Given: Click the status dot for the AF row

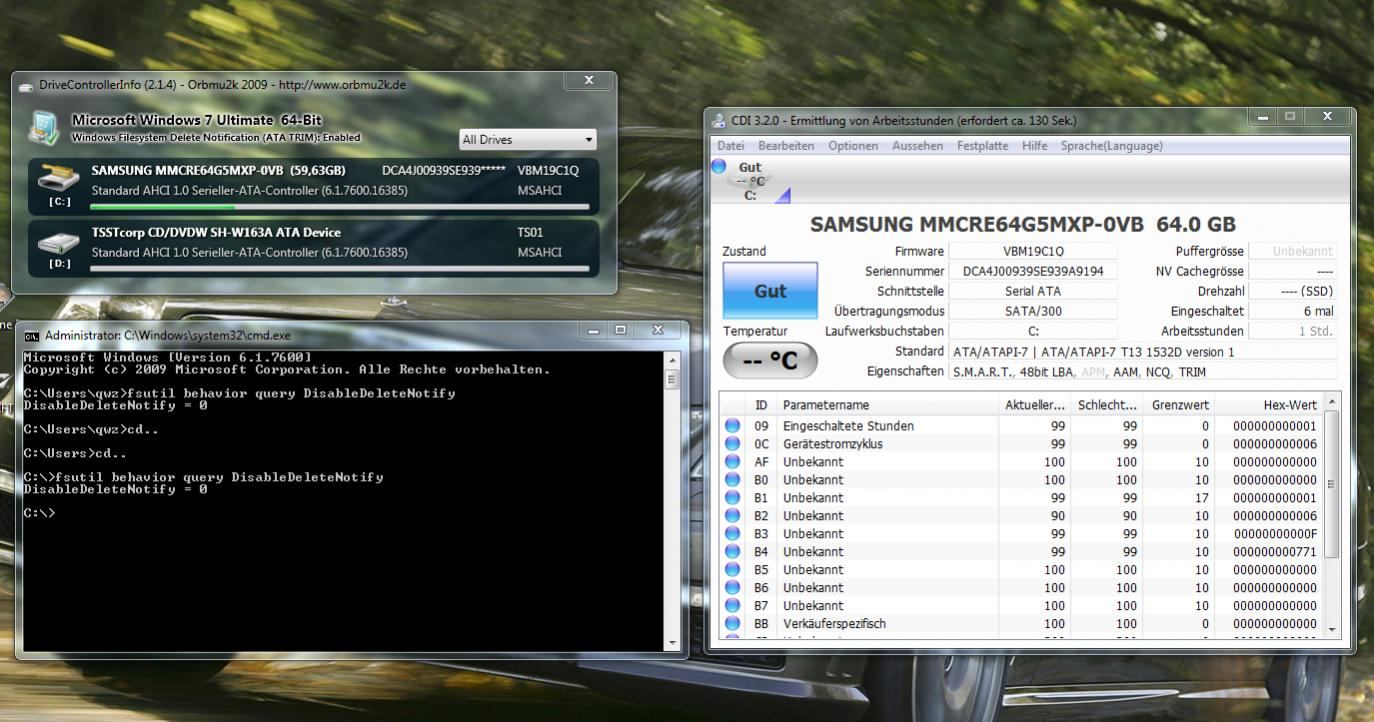Looking at the screenshot, I should (733, 462).
